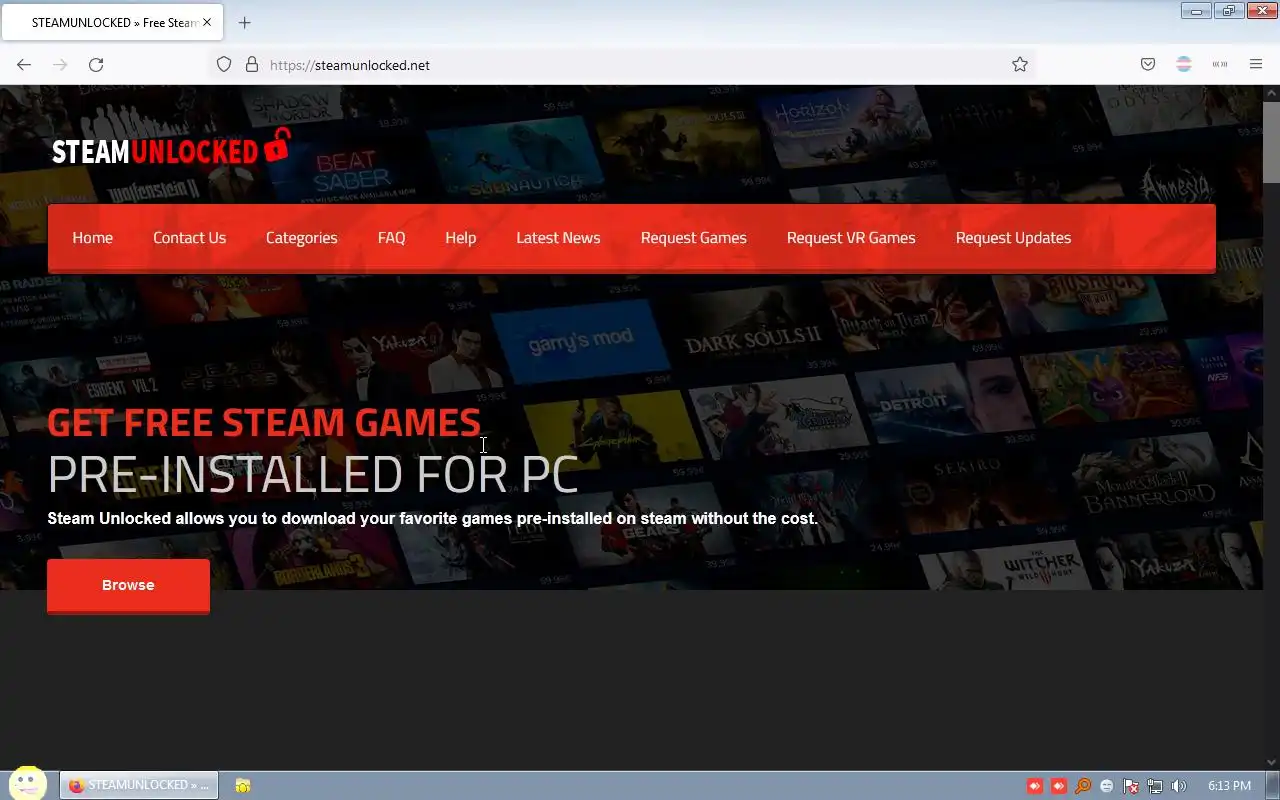Open the striped globe extension icon
1280x800 pixels.
pyautogui.click(x=1184, y=65)
